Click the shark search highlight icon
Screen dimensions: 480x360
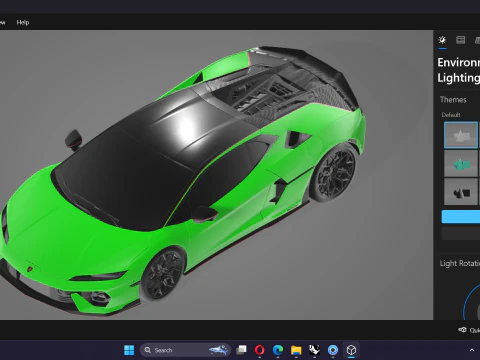coord(219,350)
